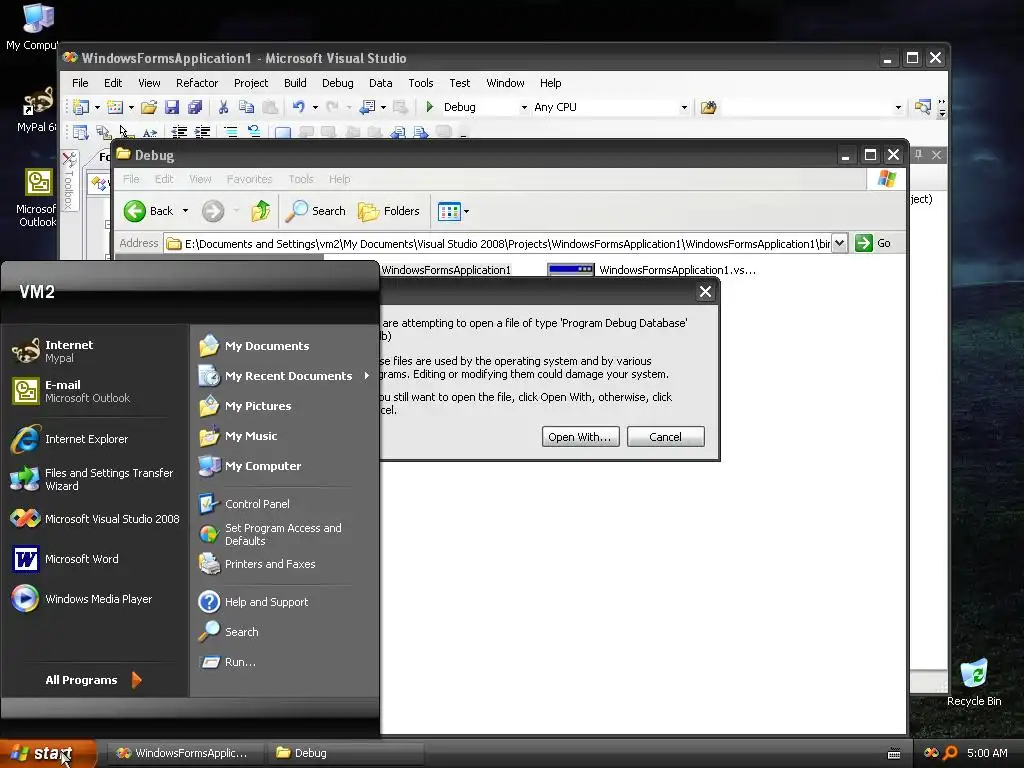Screen dimensions: 1024x768
Task: Open the Back button history dropdown arrow
Action: coord(185,211)
